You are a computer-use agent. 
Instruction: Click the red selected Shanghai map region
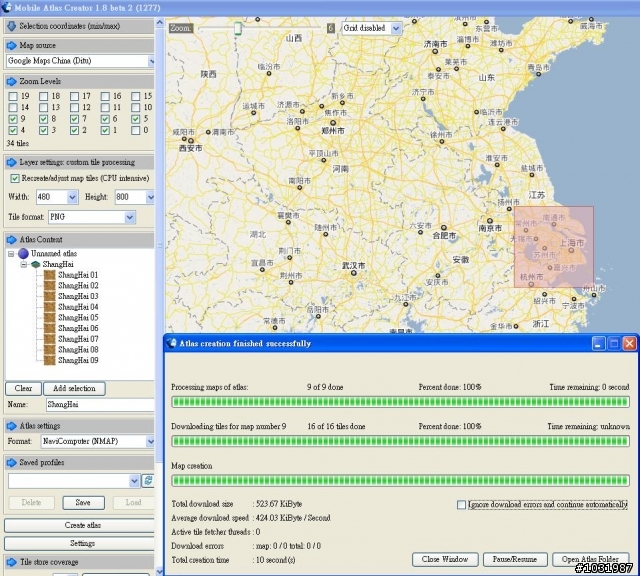coord(553,247)
